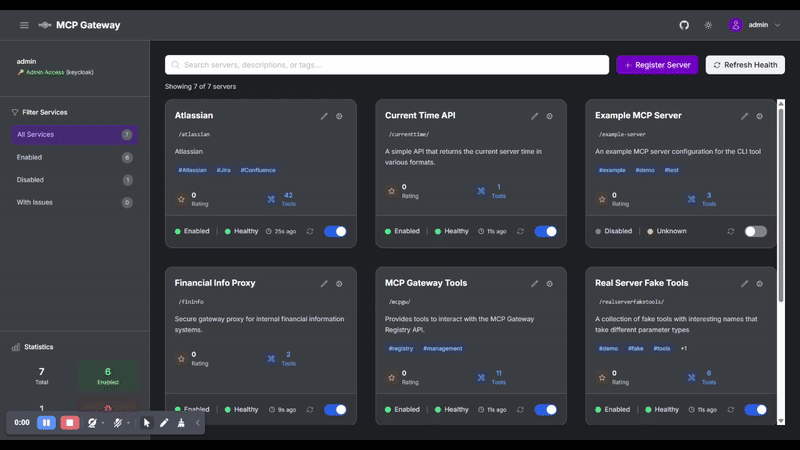Screen dimensions: 800x450
Task: Open the admin user dropdown
Action: [755, 25]
